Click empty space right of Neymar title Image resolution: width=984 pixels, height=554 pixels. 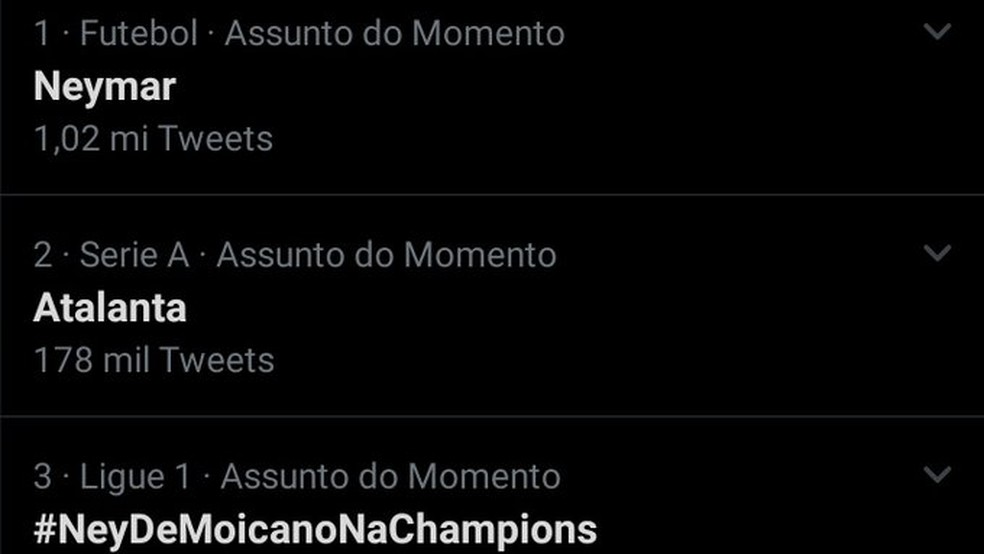coord(550,87)
